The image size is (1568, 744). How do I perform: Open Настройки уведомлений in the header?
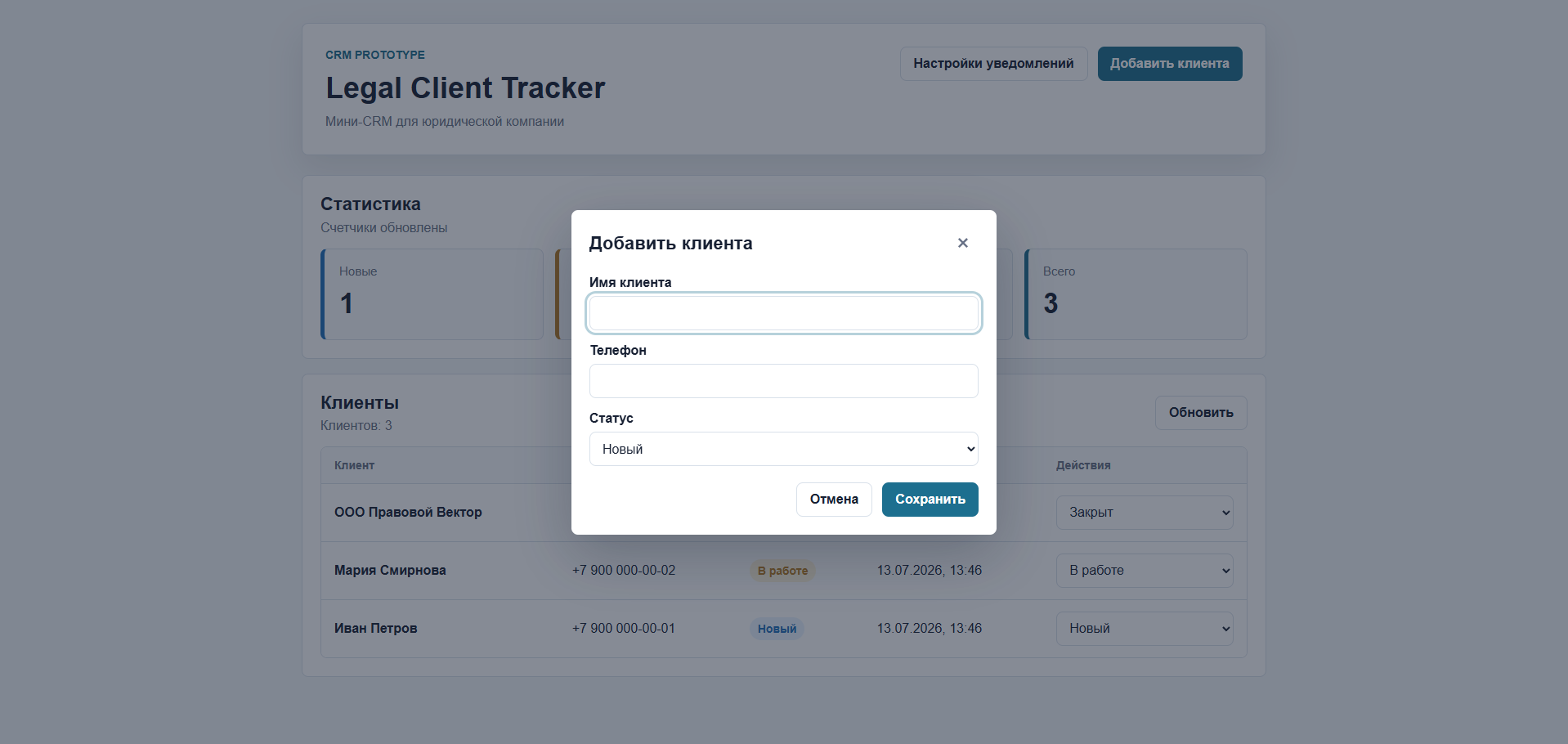[x=993, y=64]
